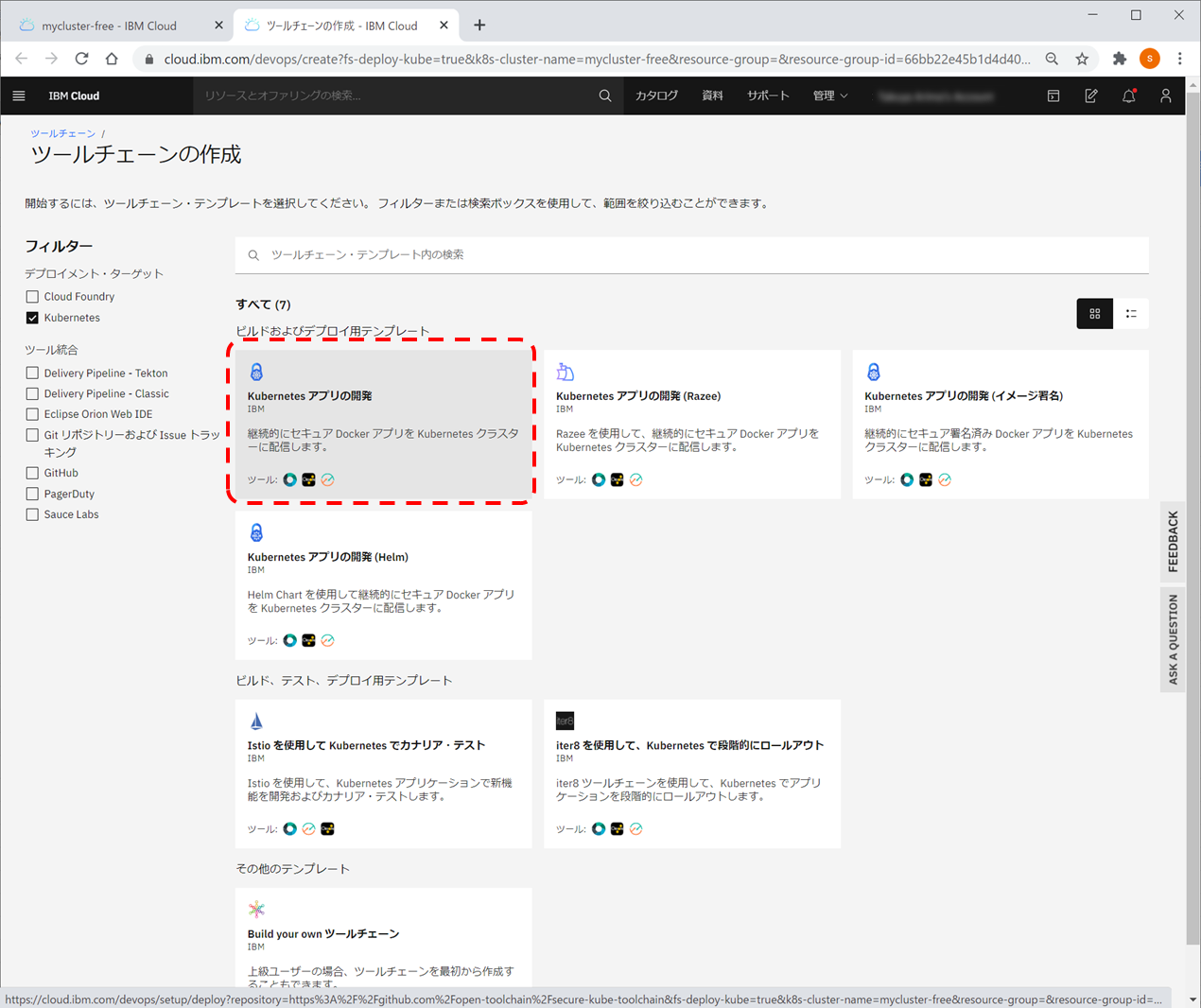Open the IBM Cloud hamburger navigation menu
The image size is (1201, 1008).
click(19, 96)
